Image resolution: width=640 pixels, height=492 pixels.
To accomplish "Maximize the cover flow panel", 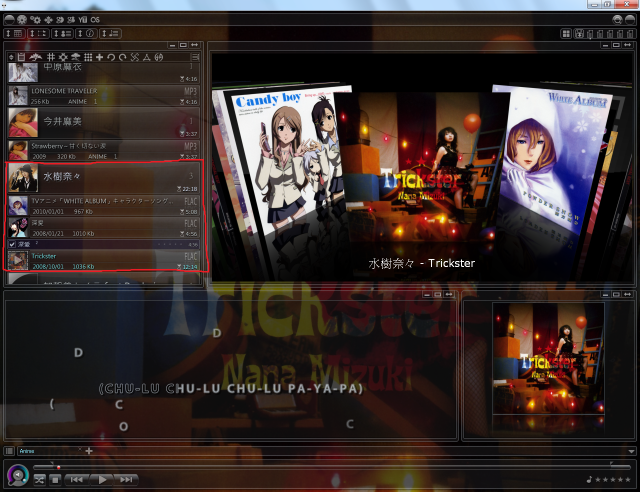I will pos(617,45).
